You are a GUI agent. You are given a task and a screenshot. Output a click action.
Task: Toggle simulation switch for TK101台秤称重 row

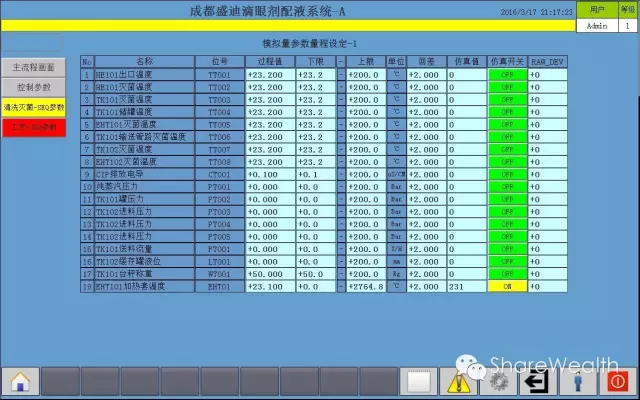[x=507, y=273]
